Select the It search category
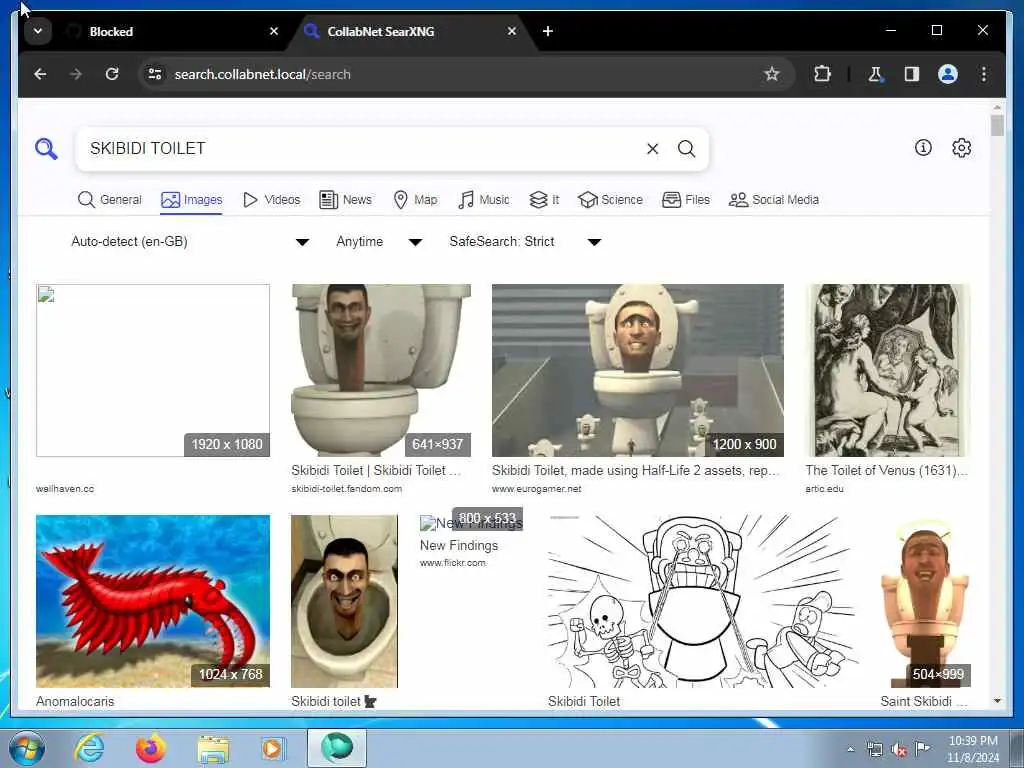Image resolution: width=1024 pixels, height=768 pixels. [544, 200]
